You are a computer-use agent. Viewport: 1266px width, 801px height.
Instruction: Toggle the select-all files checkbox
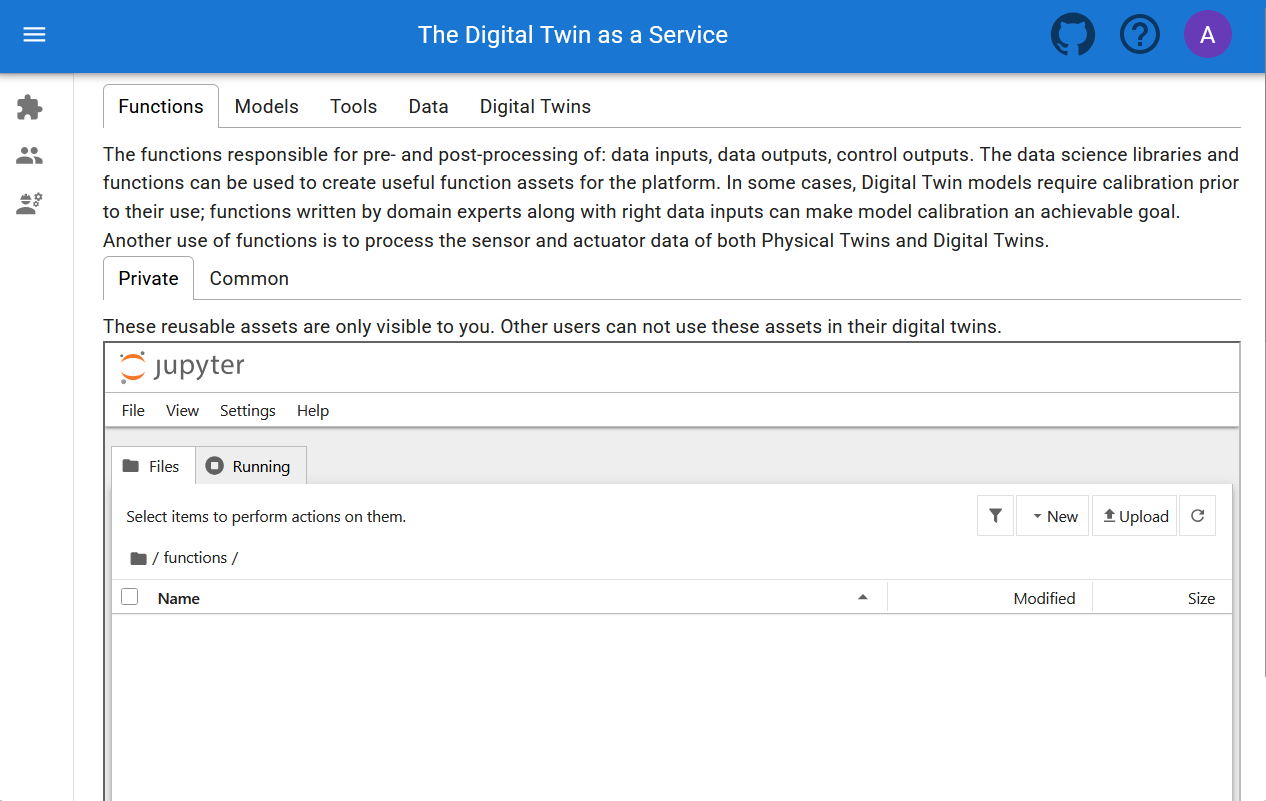click(129, 597)
